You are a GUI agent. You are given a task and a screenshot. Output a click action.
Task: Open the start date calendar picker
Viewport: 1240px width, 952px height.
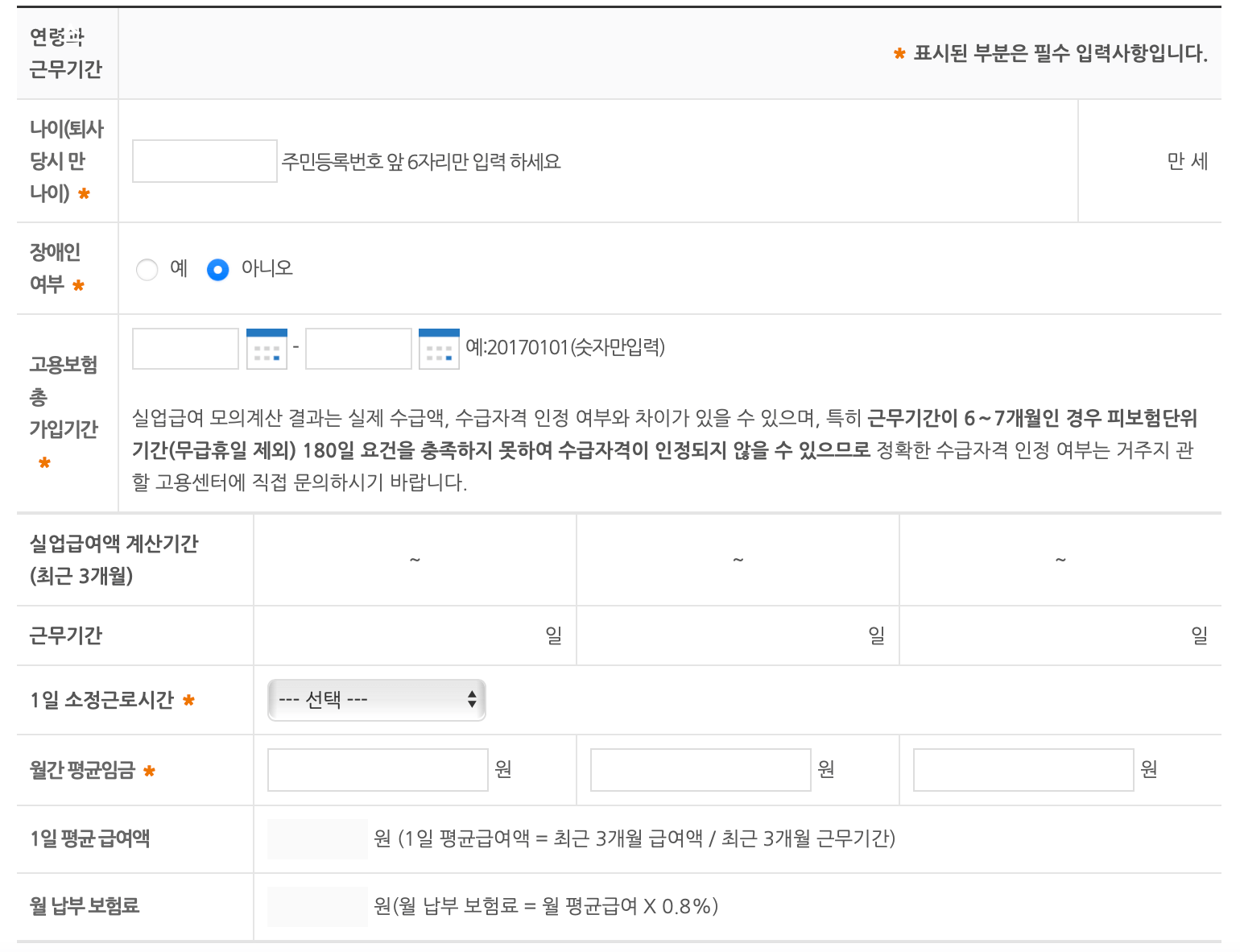[267, 348]
